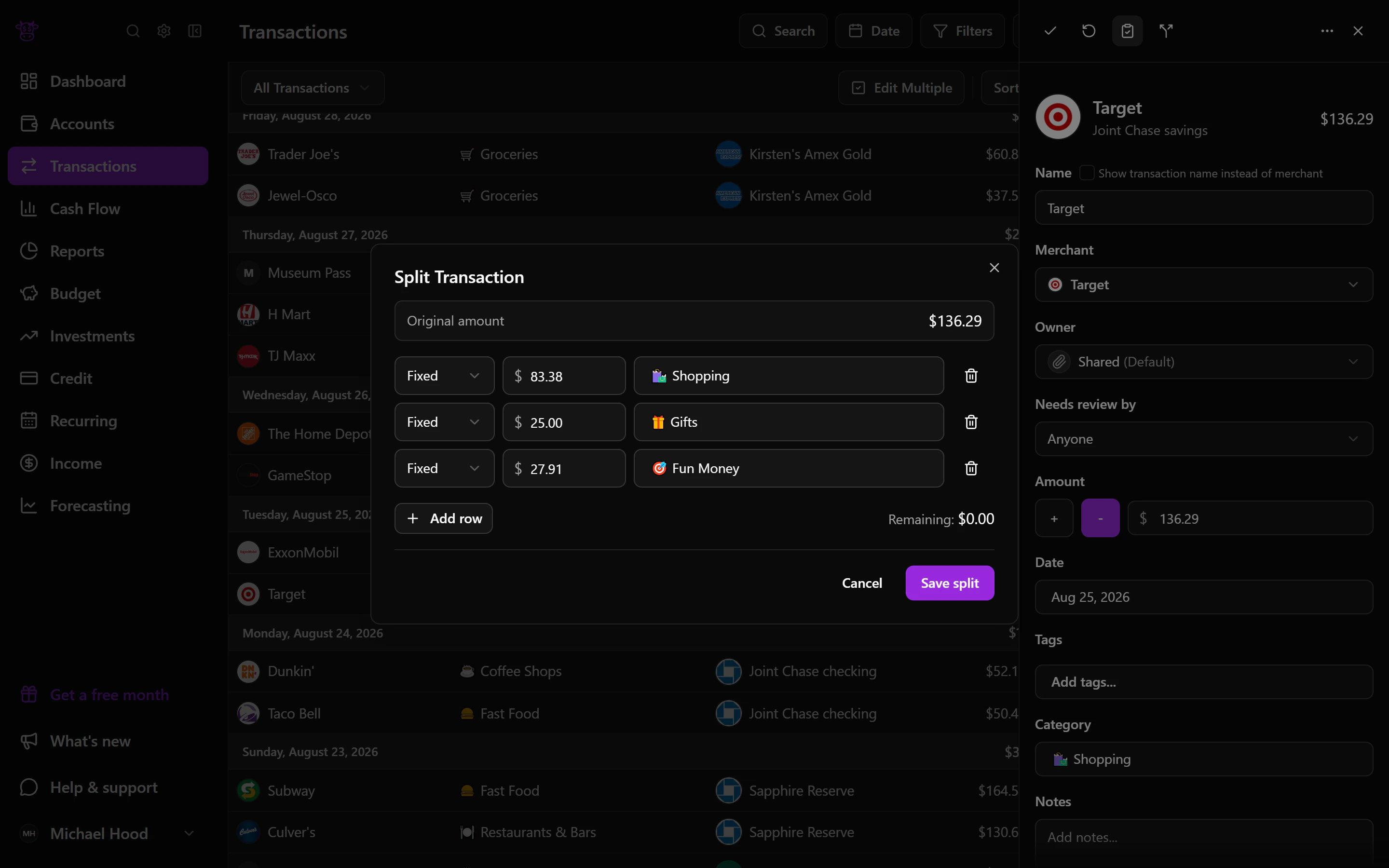Open Recurring page
This screenshot has width=1389, height=868.
pos(108,421)
